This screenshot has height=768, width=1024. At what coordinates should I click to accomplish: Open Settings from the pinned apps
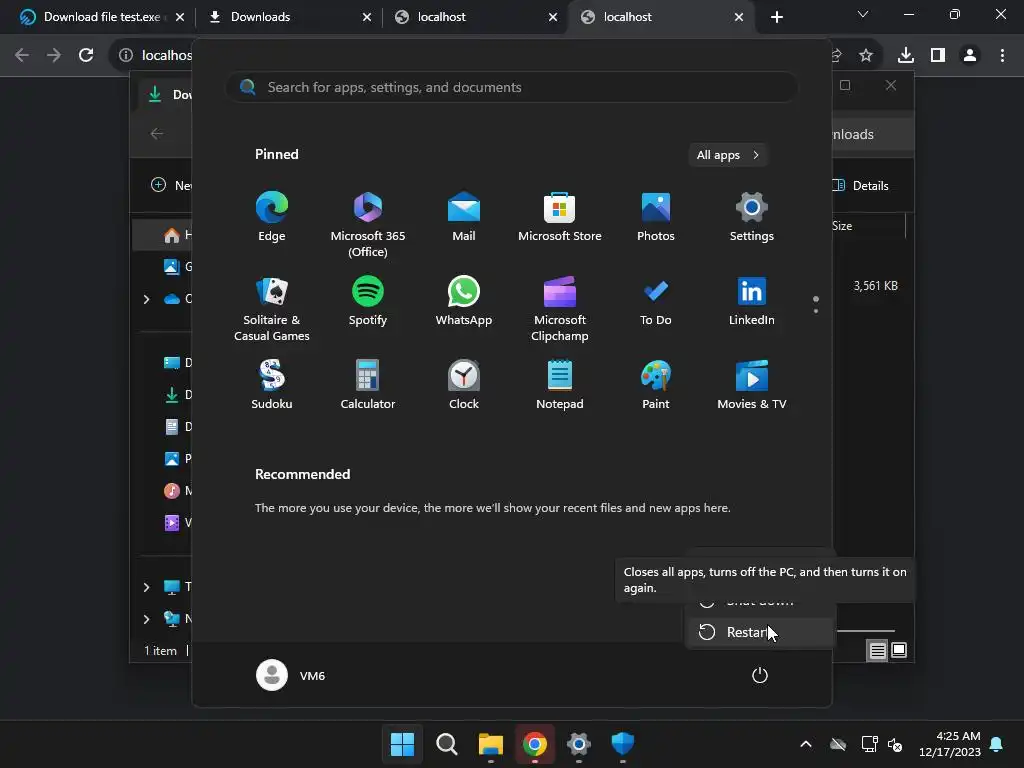752,217
